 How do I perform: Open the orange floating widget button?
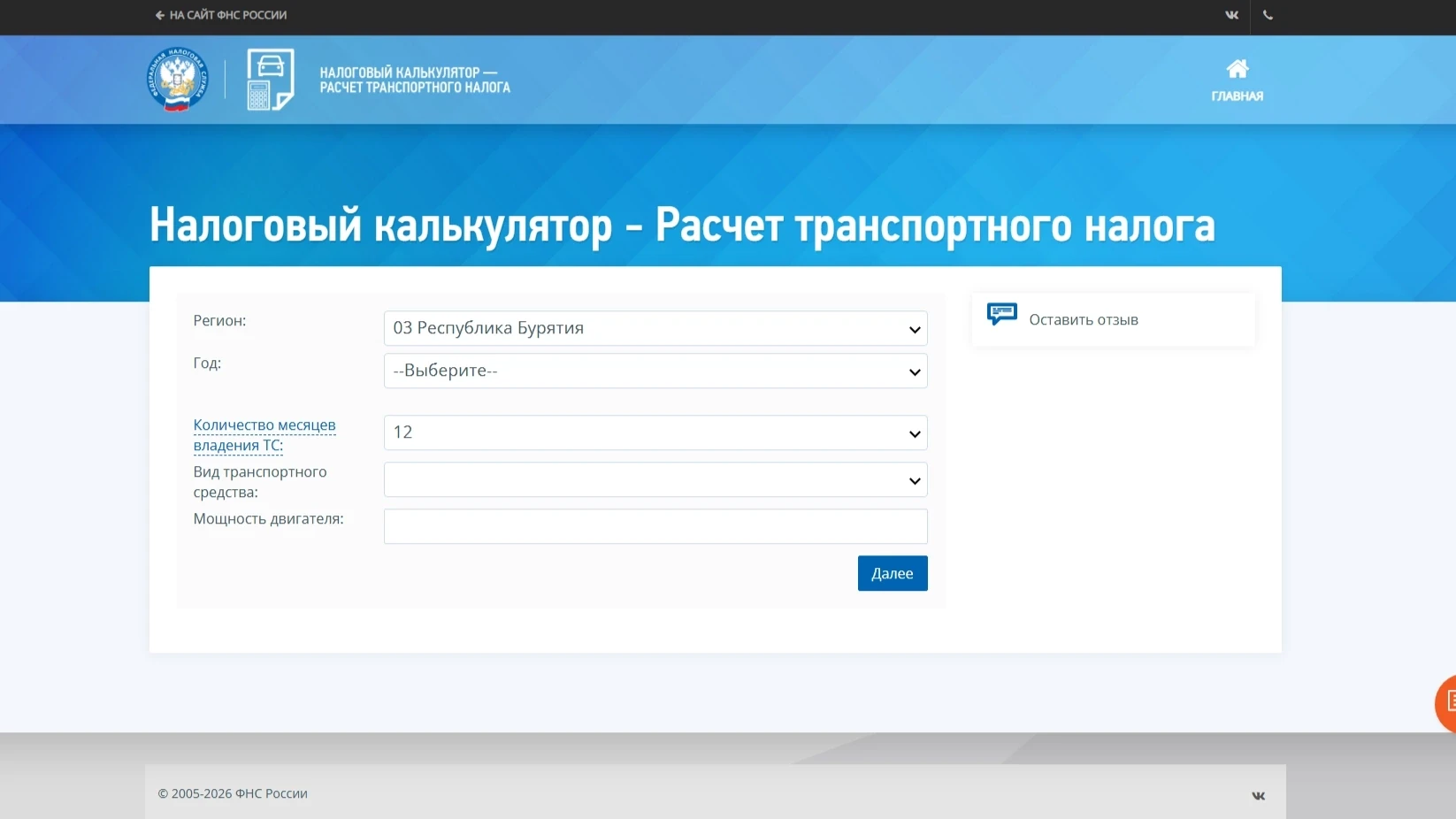click(x=1445, y=703)
